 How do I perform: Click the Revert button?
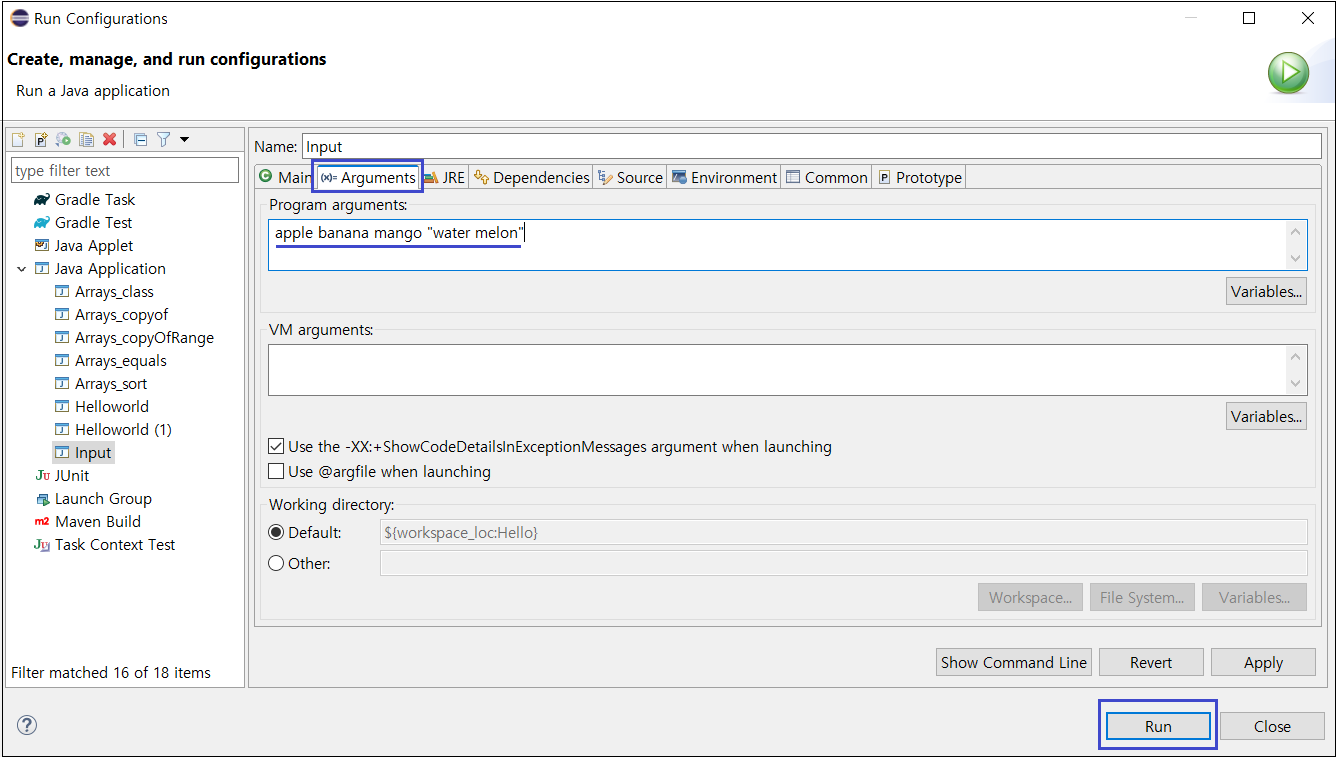click(1151, 662)
